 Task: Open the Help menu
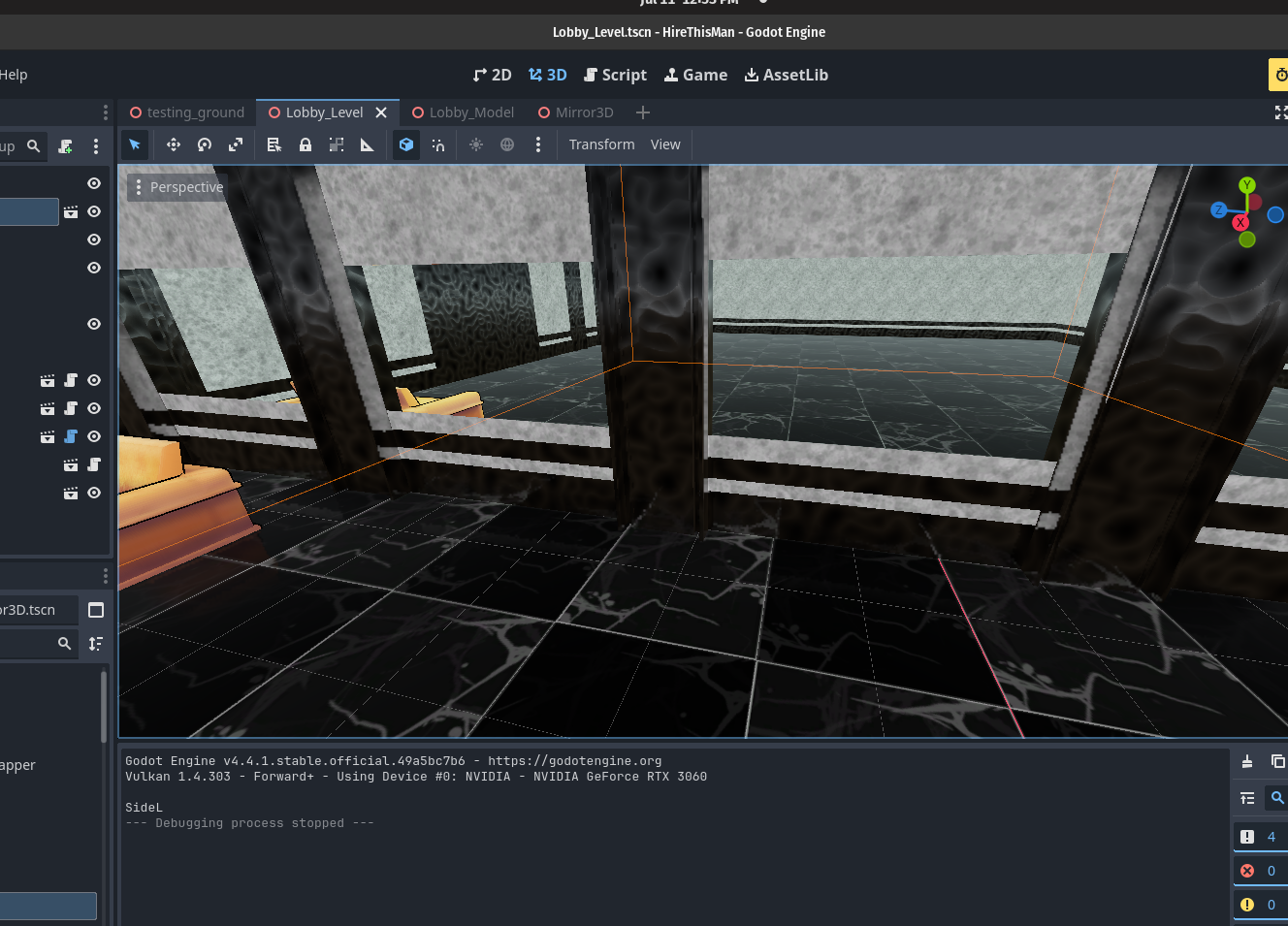pyautogui.click(x=13, y=75)
